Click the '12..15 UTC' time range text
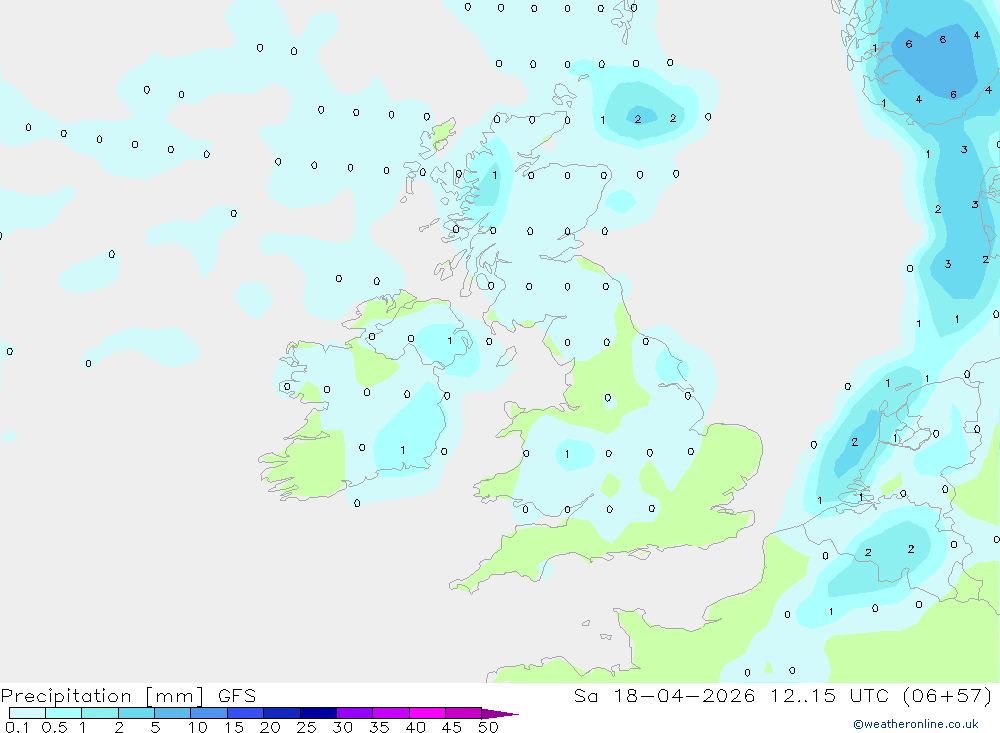This screenshot has width=1000, height=733. click(832, 695)
